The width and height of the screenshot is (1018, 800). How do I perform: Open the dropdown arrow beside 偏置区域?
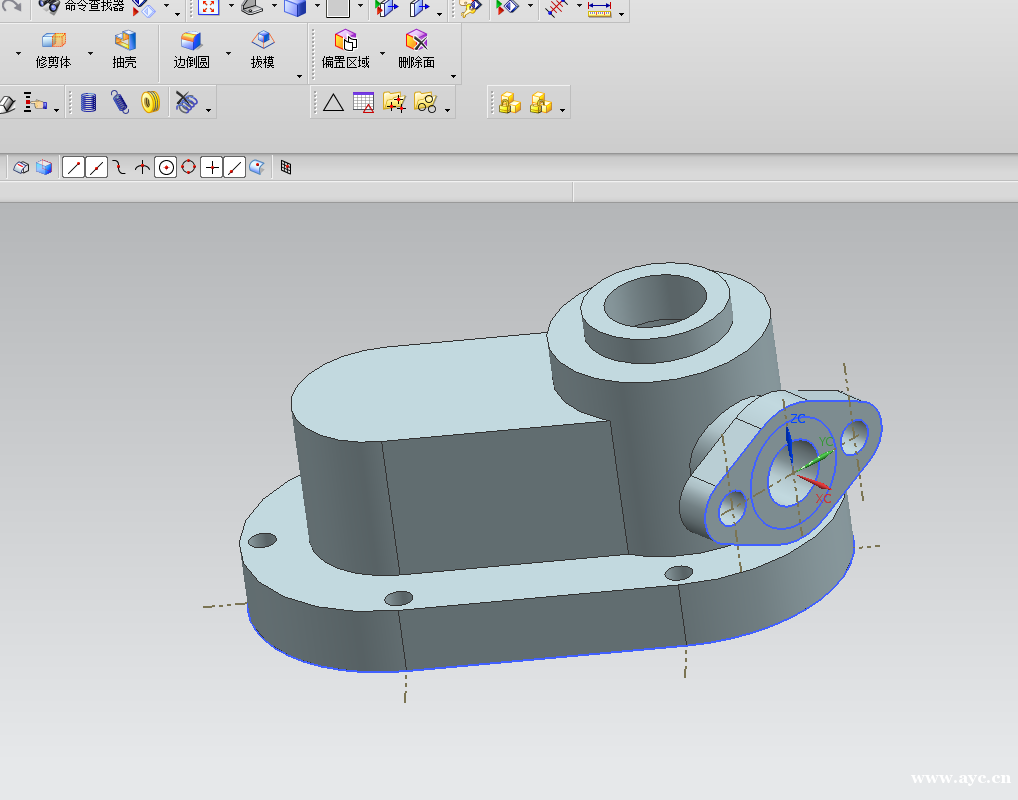tap(382, 53)
